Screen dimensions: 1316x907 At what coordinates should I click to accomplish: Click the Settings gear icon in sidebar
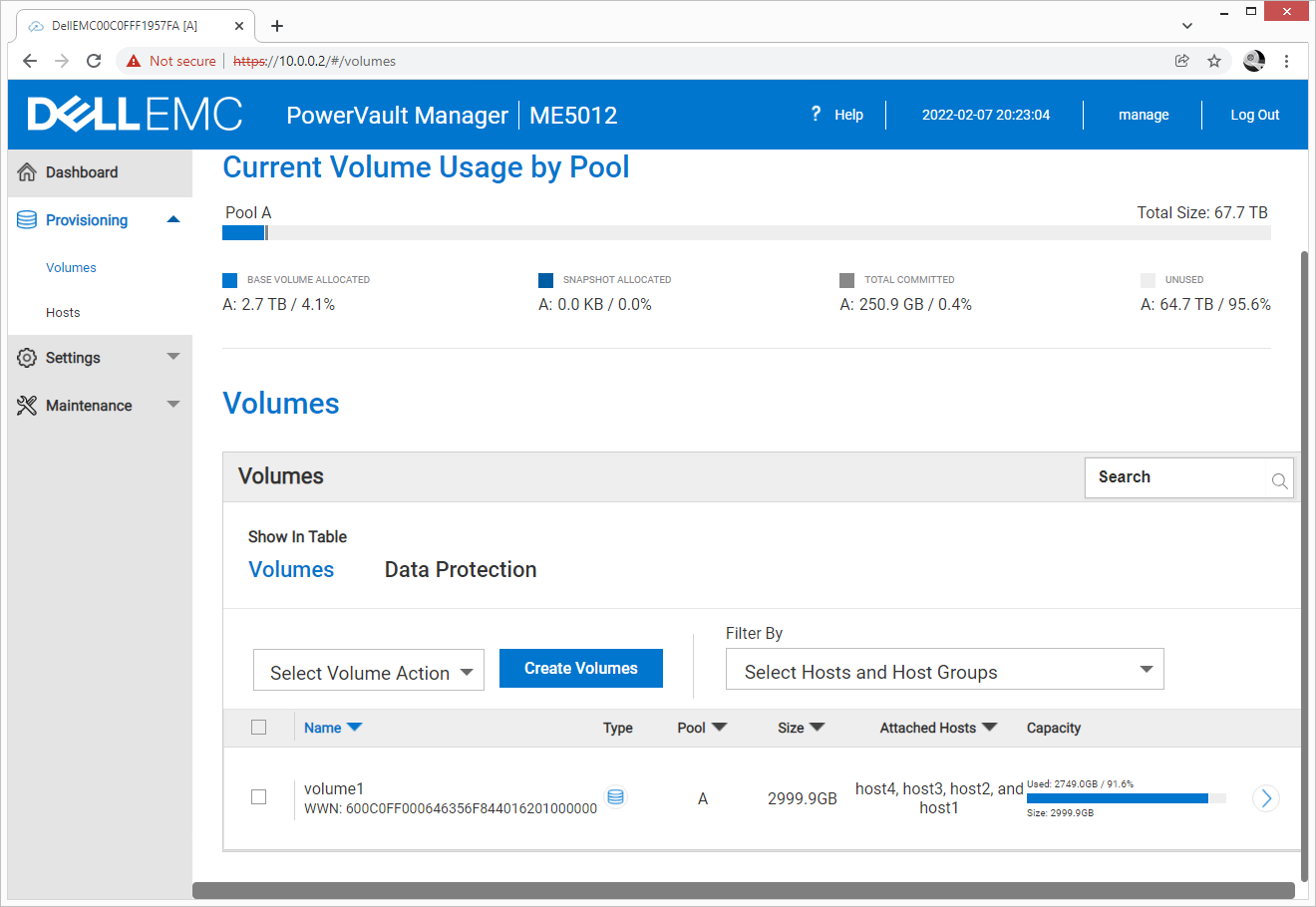(x=27, y=358)
